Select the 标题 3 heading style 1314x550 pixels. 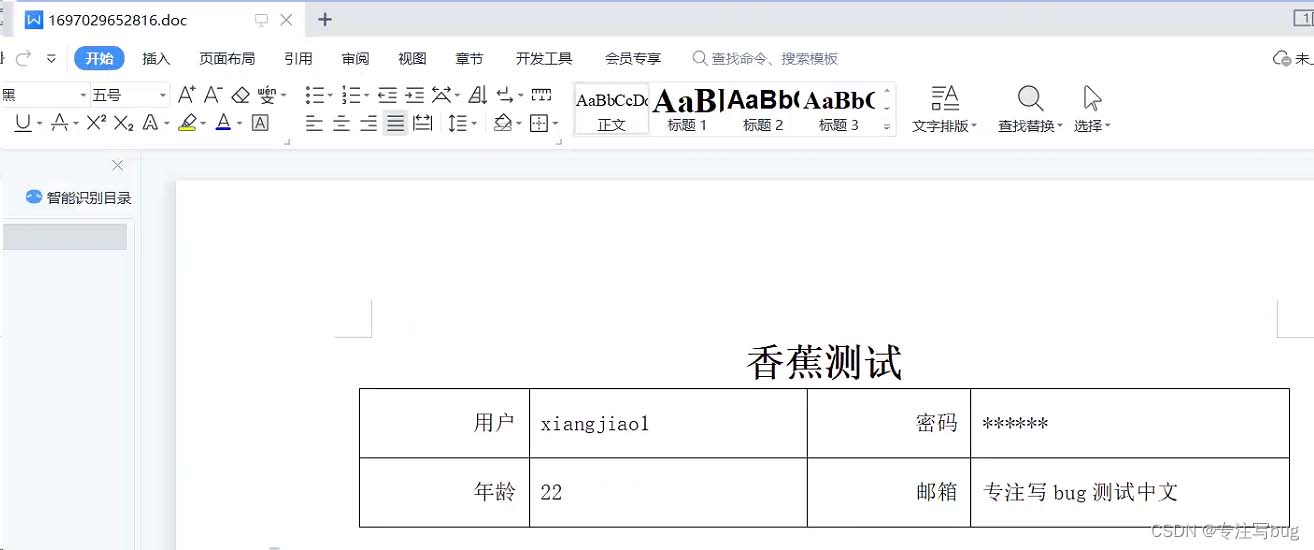point(839,109)
